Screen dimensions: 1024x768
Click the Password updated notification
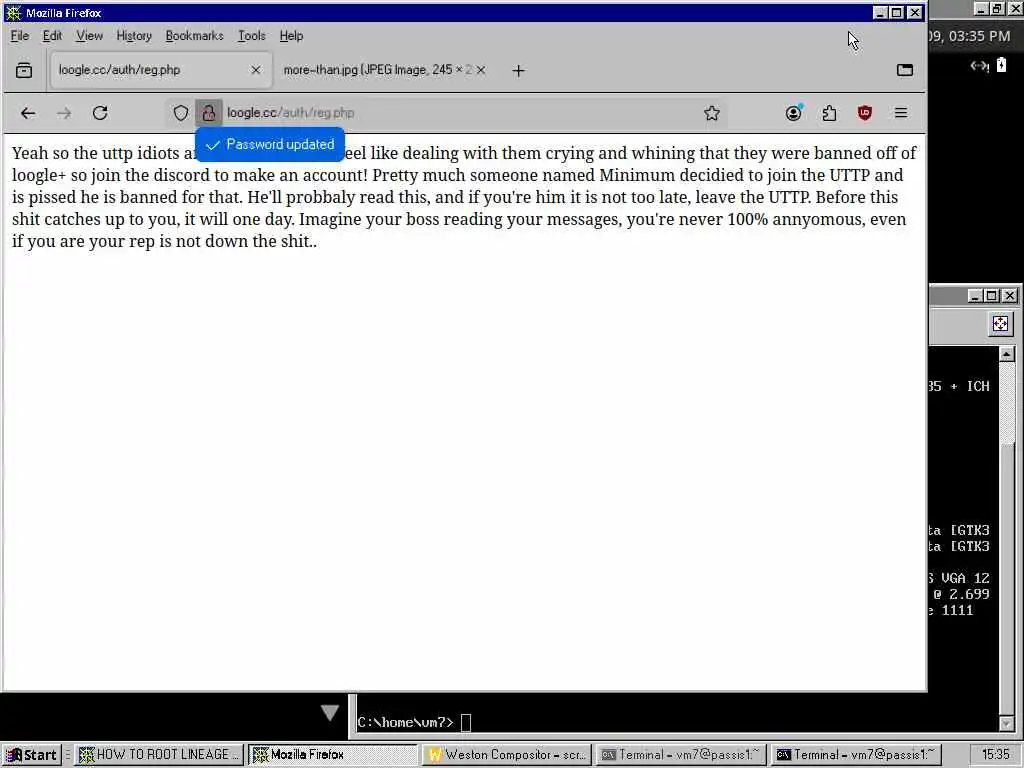click(270, 144)
